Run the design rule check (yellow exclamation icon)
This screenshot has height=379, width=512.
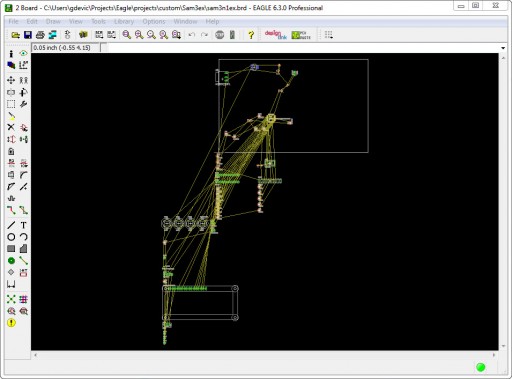tap(11, 323)
